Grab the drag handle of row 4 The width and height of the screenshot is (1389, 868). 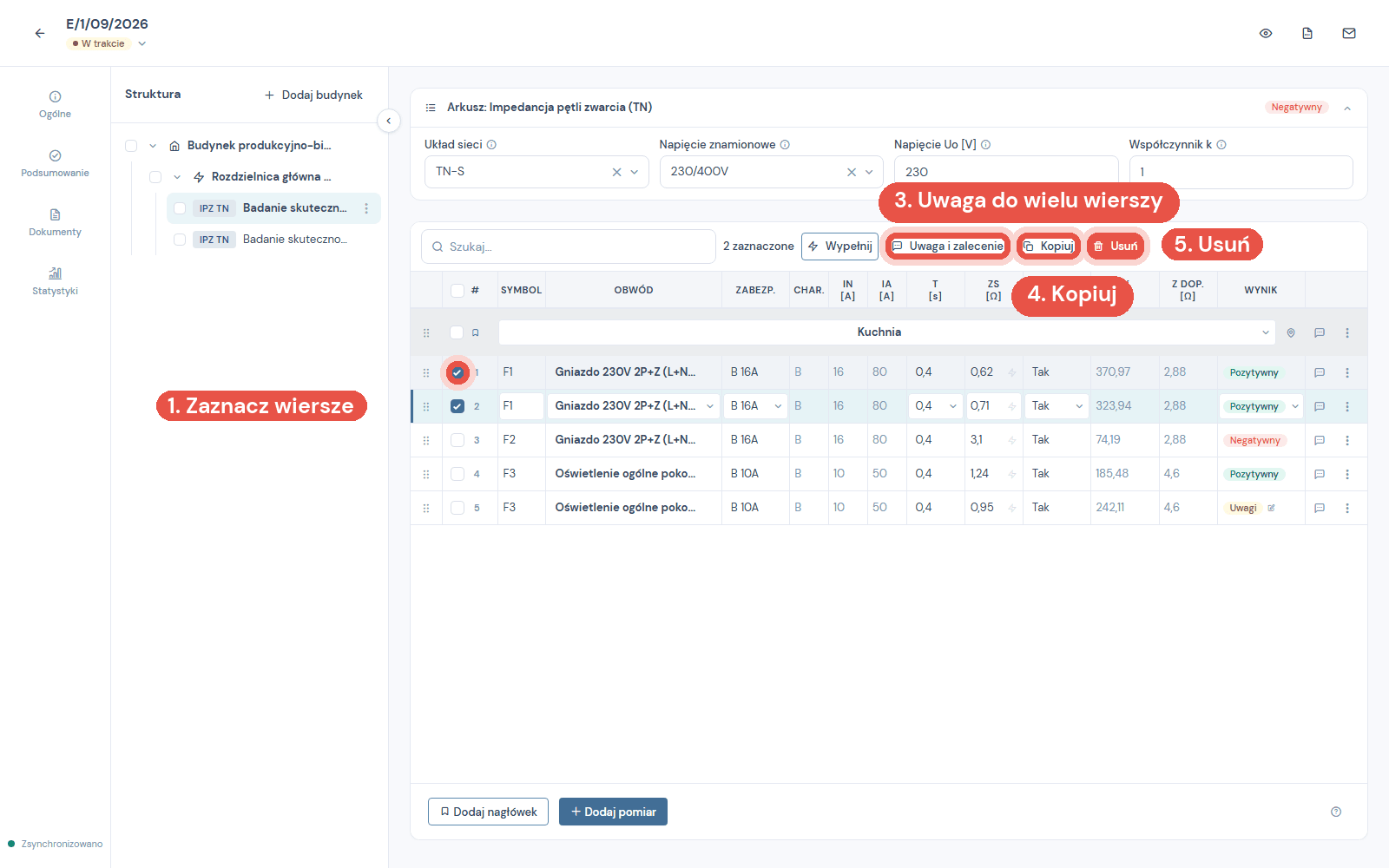tap(426, 474)
